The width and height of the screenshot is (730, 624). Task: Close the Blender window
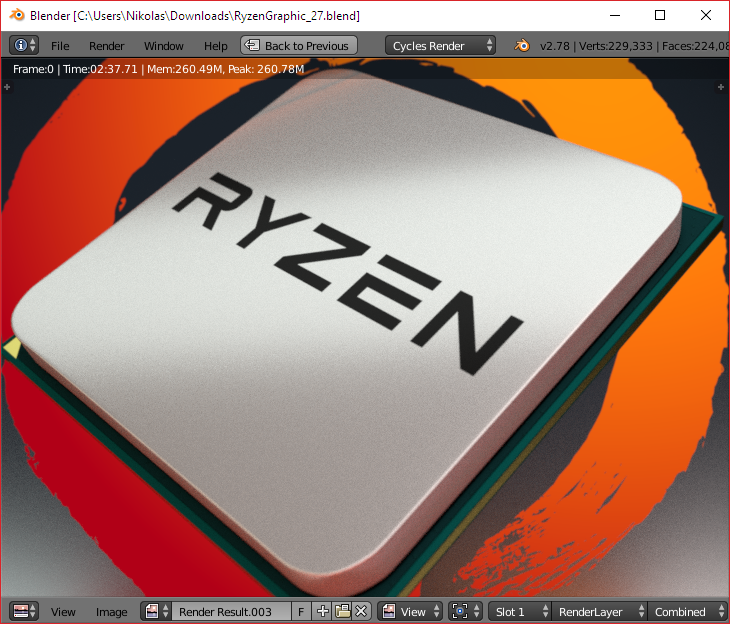[706, 15]
